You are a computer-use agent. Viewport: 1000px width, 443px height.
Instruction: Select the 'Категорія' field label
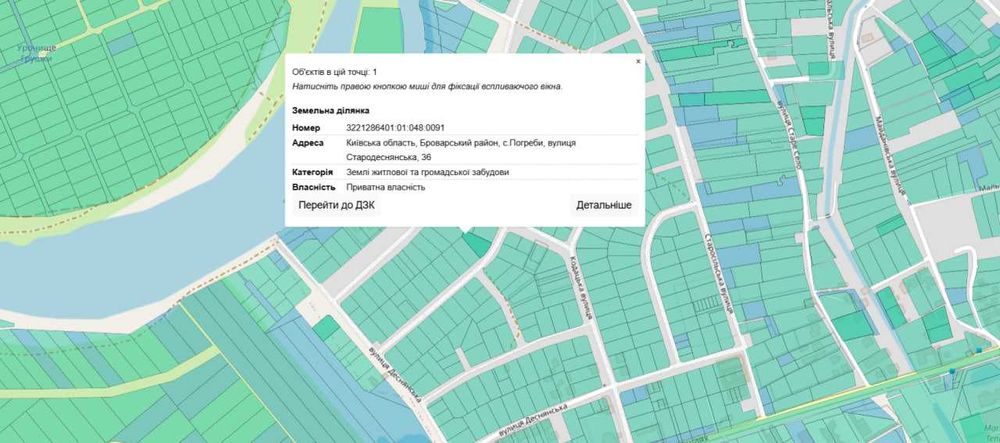[x=312, y=172]
